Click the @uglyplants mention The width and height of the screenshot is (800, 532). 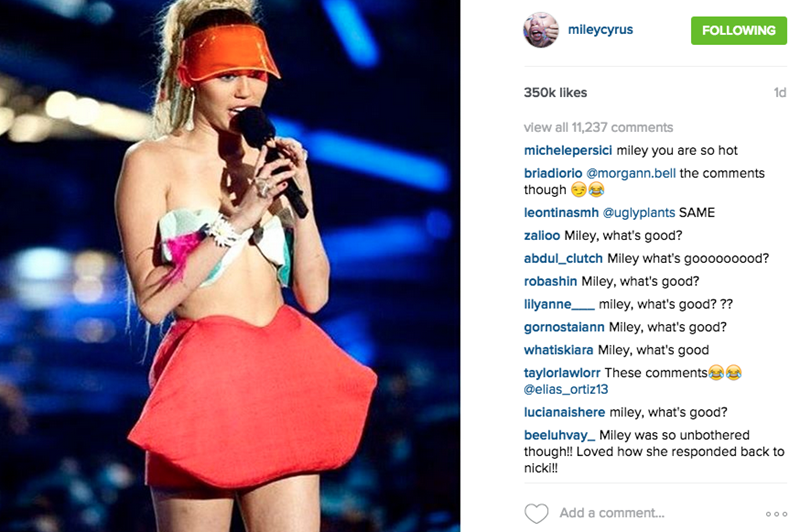639,213
